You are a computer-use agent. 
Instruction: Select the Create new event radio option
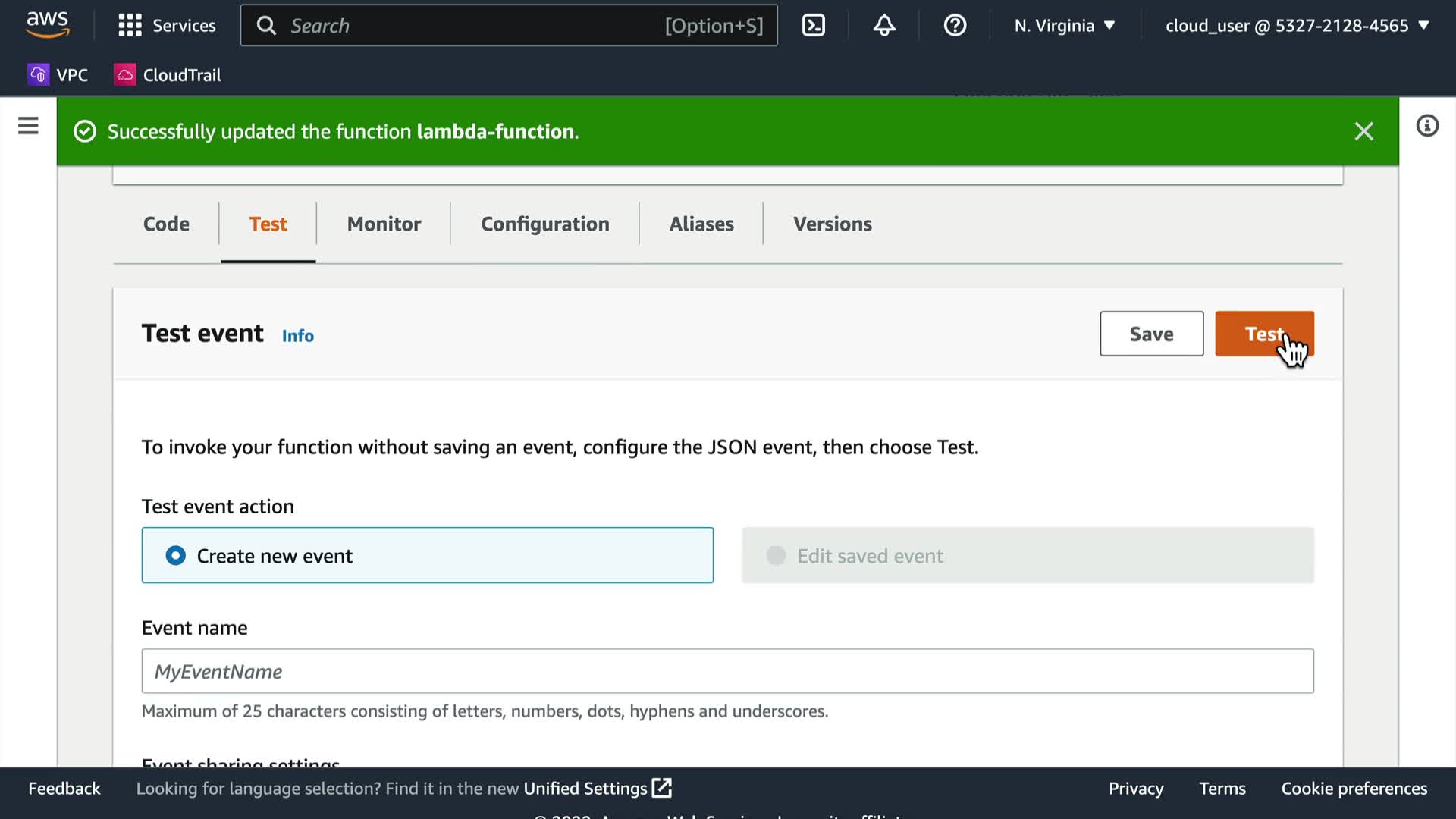coord(176,556)
